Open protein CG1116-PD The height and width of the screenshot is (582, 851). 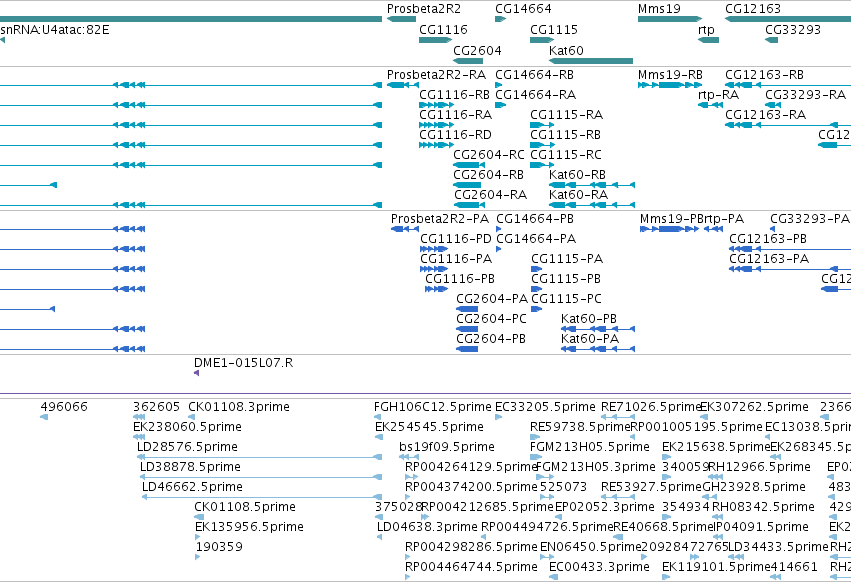pos(455,239)
